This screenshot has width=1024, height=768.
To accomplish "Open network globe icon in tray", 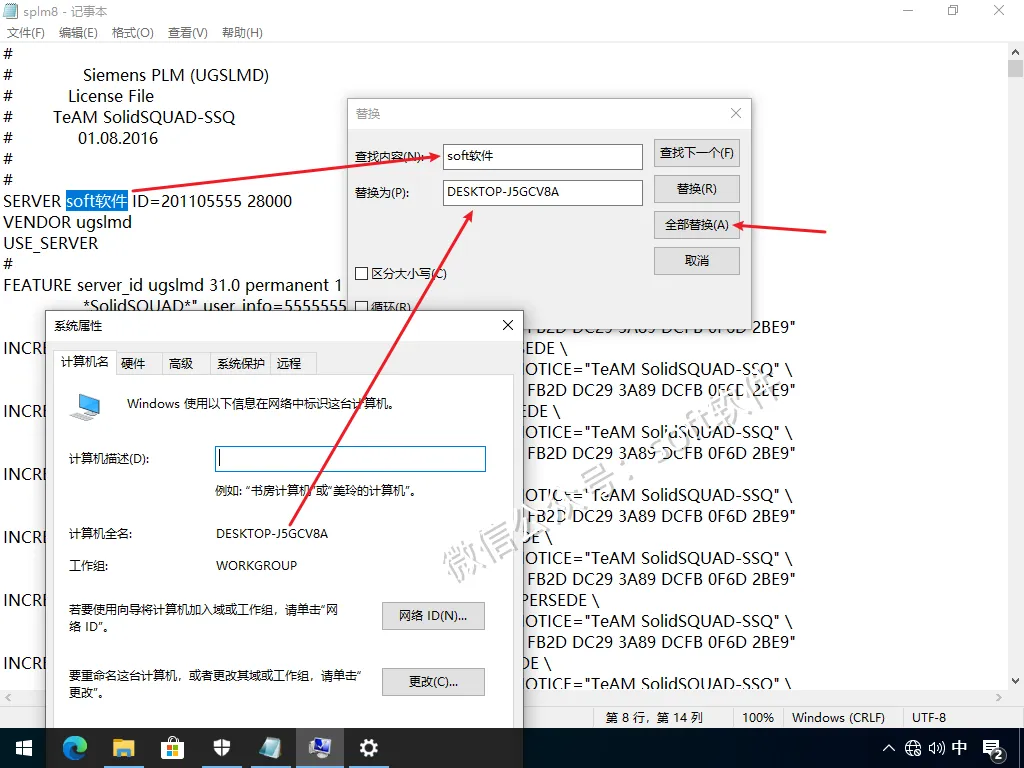I will 913,748.
